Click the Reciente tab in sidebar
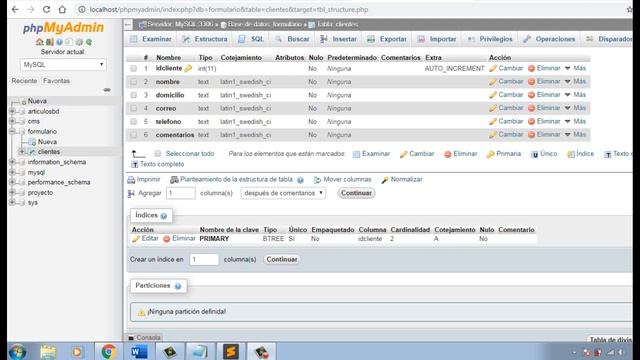 click(24, 81)
